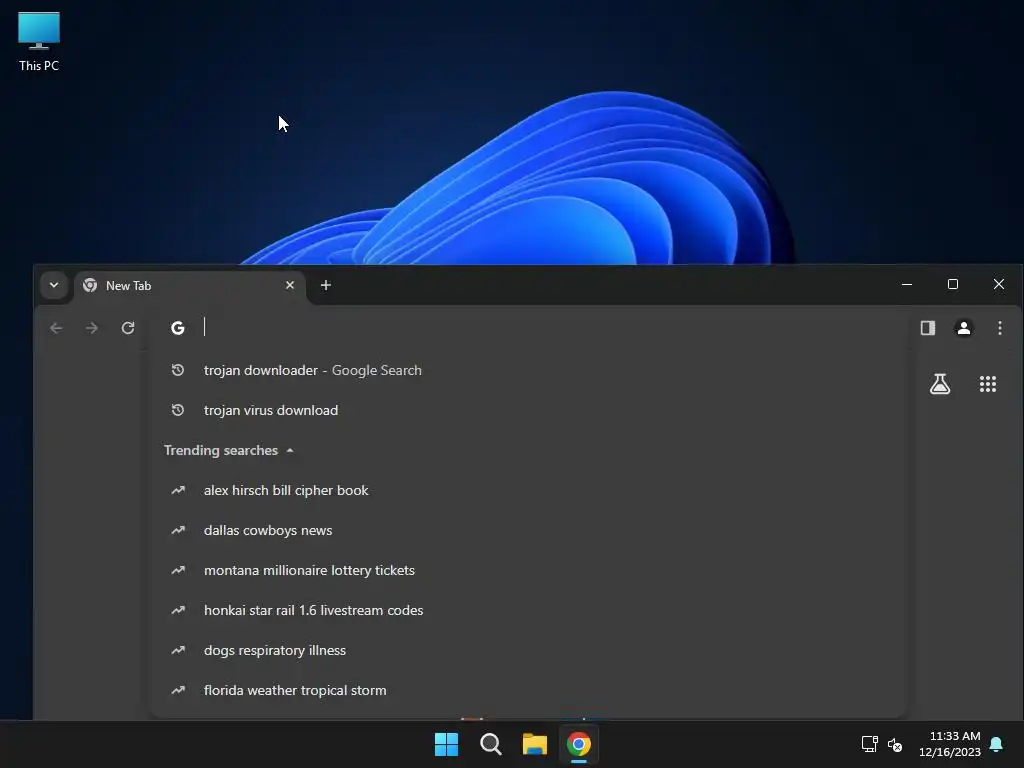Select the 'trojan downloader' history suggestion
The height and width of the screenshot is (768, 1024).
(528, 370)
